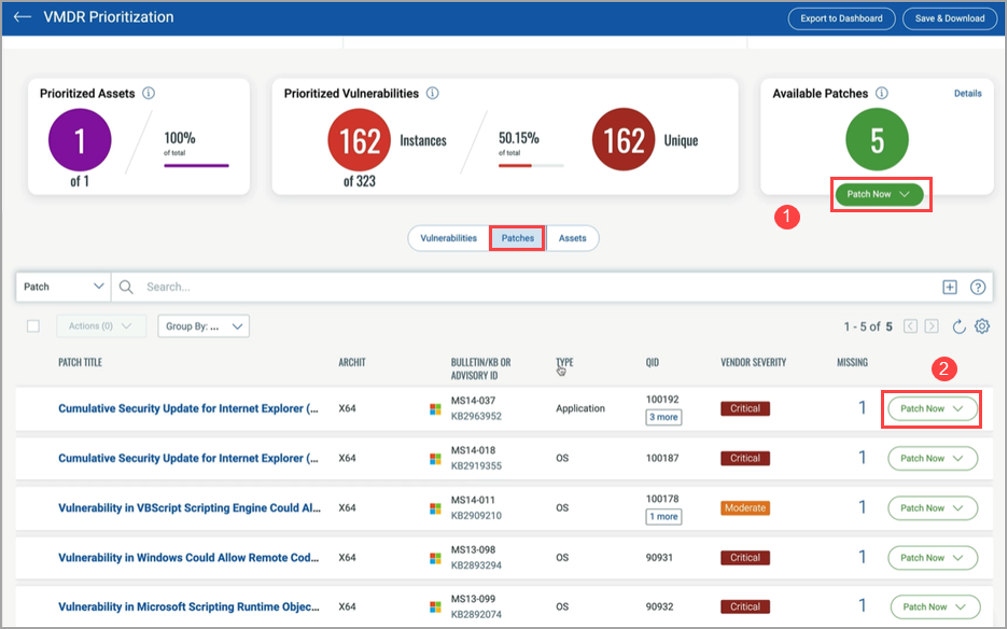Screen dimensions: 1007x629
Task: Refresh the patches list with the reload icon
Action: (x=959, y=326)
